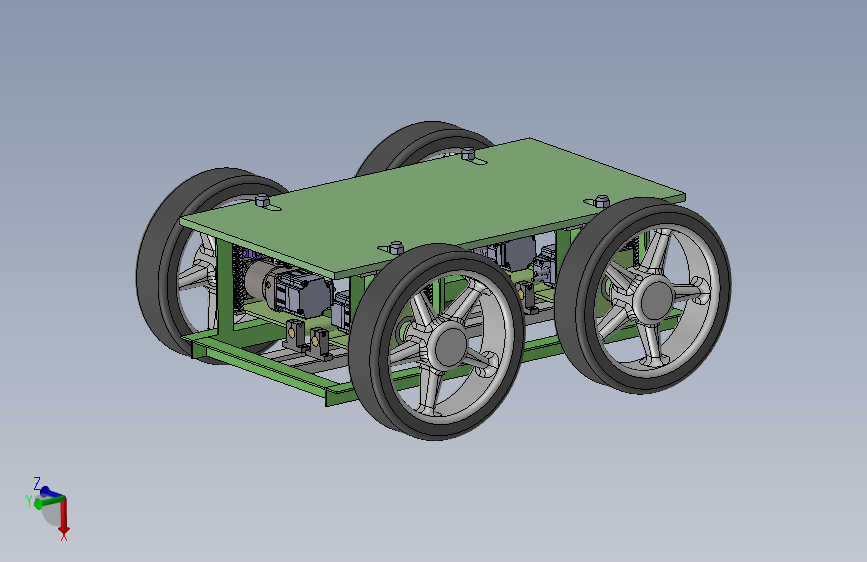
Task: Select the hub of the right-side wheel
Action: [655, 299]
